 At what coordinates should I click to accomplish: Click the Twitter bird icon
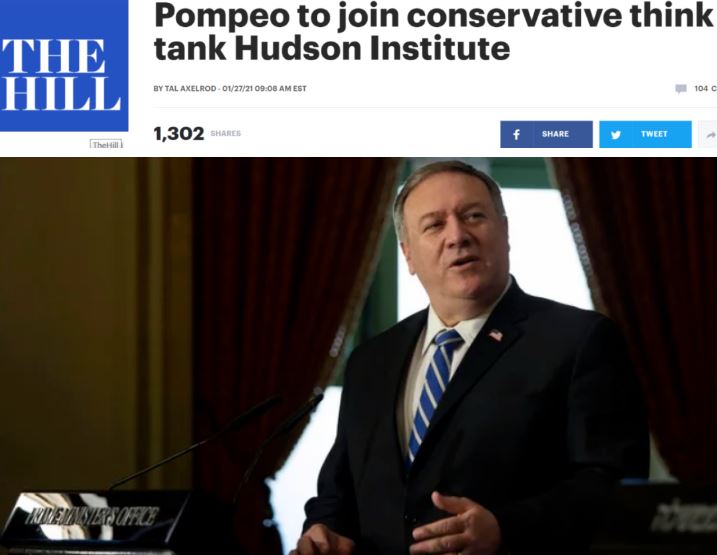tap(616, 135)
